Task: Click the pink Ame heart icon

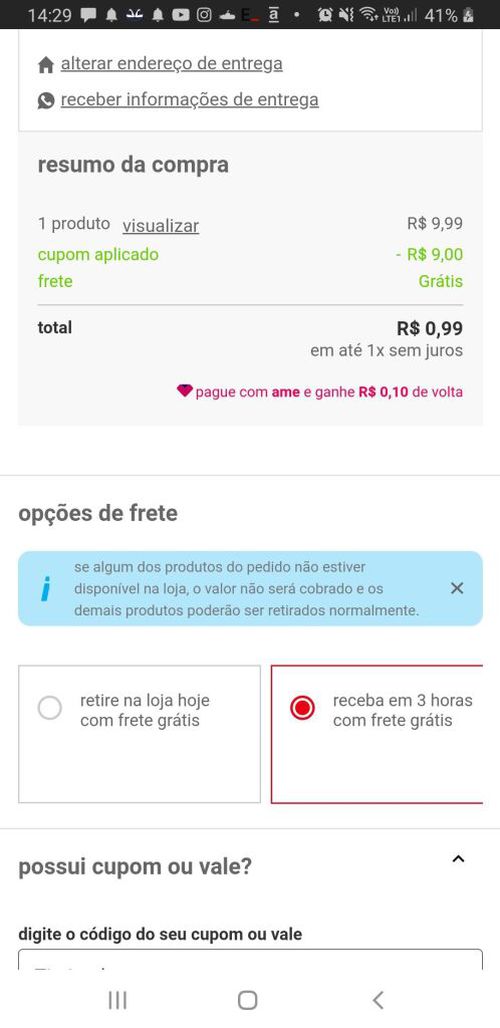Action: coord(185,391)
